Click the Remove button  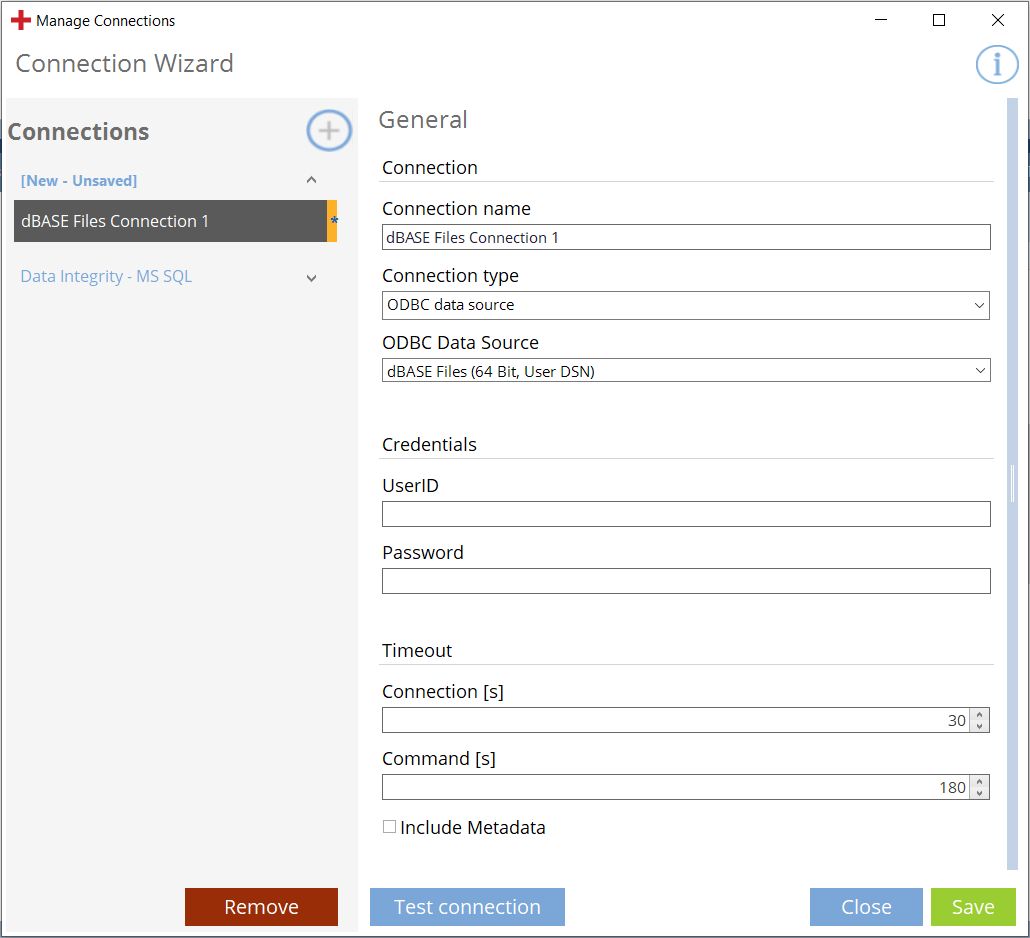click(261, 907)
